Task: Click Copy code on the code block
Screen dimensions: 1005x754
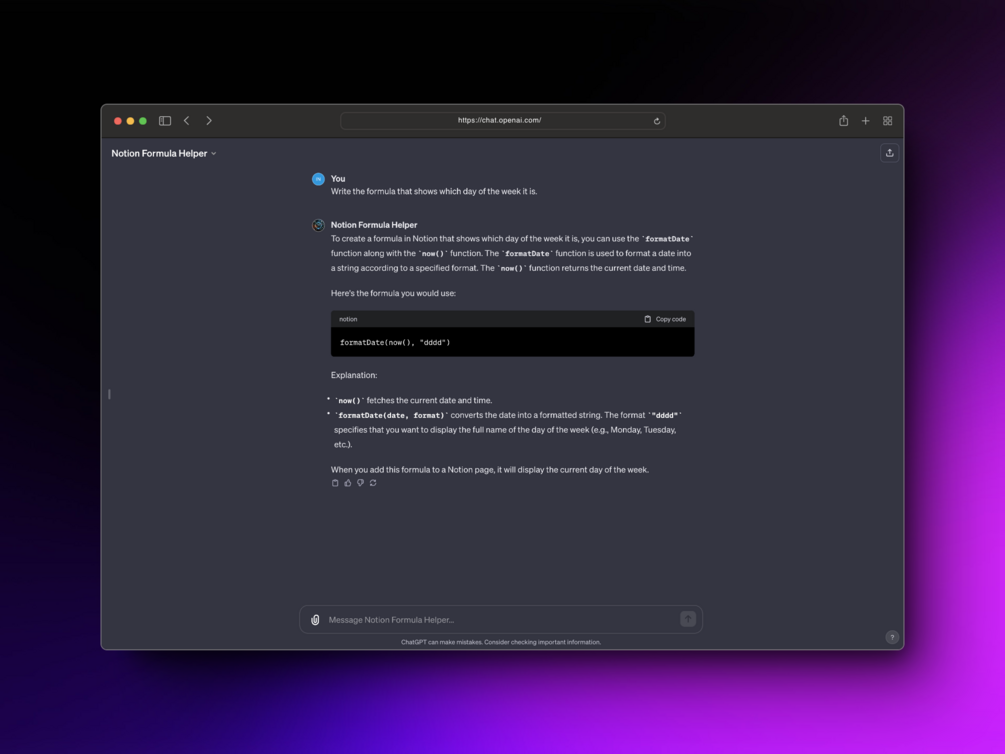Action: tap(665, 319)
